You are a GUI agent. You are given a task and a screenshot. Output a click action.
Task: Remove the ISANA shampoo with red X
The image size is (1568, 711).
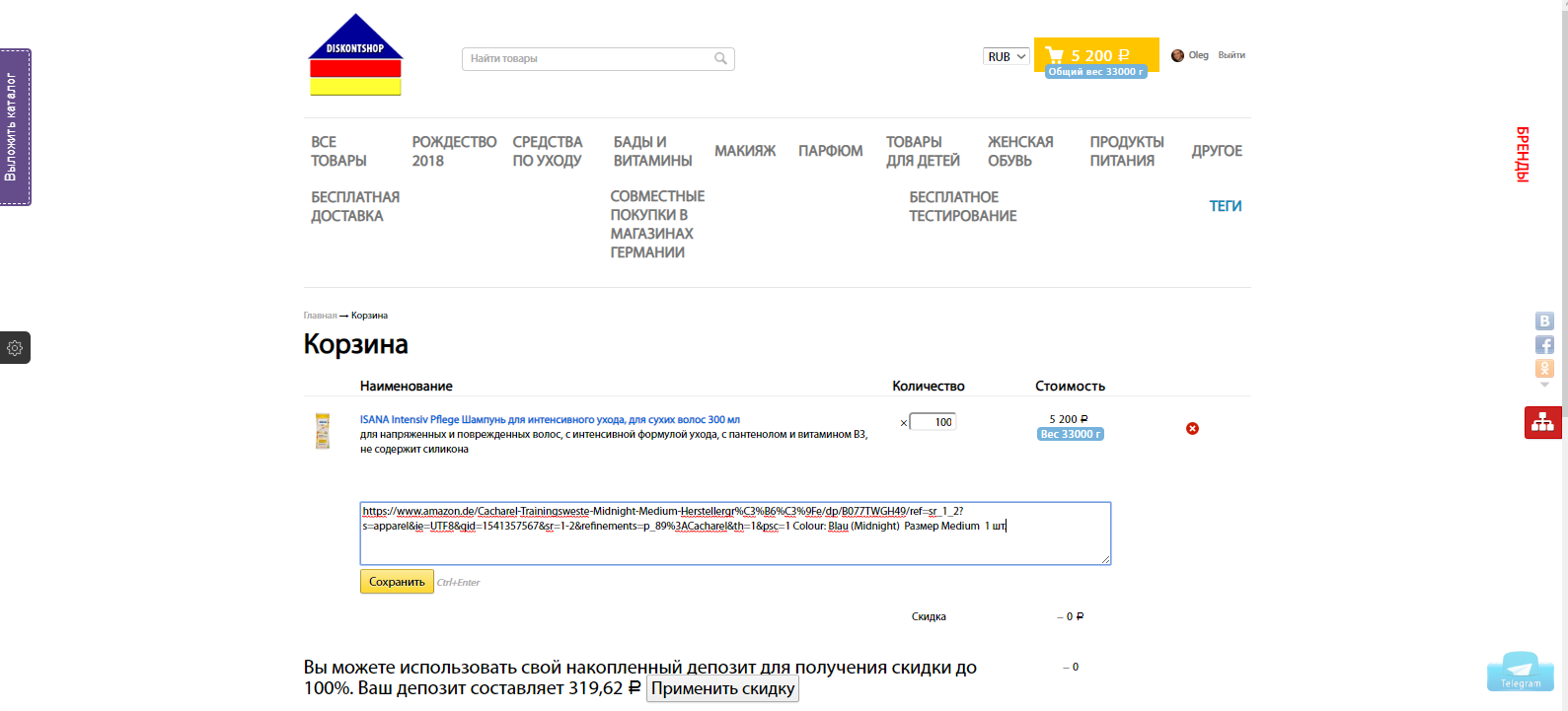pos(1192,428)
